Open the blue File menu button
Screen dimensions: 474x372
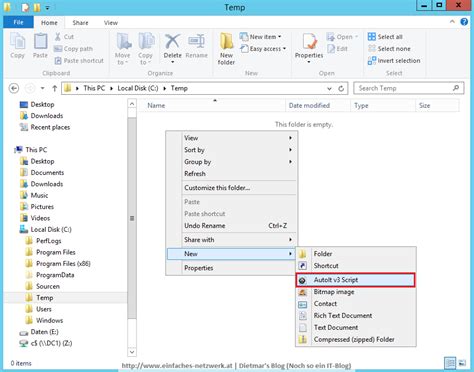pyautogui.click(x=18, y=22)
